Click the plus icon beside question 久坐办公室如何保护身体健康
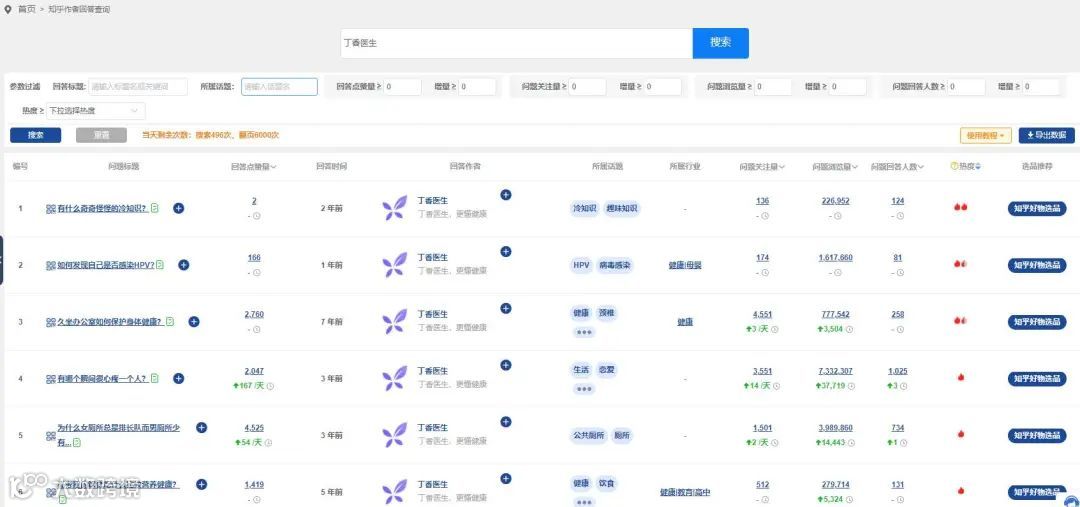This screenshot has width=1080, height=507. tap(194, 322)
